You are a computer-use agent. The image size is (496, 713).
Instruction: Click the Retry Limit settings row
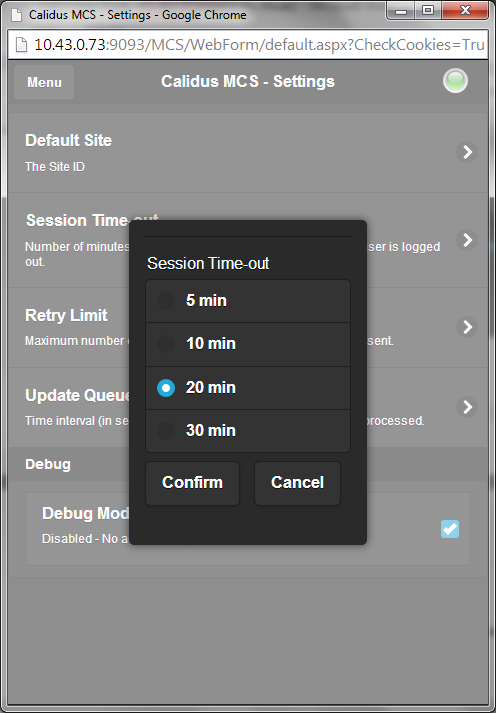248,327
